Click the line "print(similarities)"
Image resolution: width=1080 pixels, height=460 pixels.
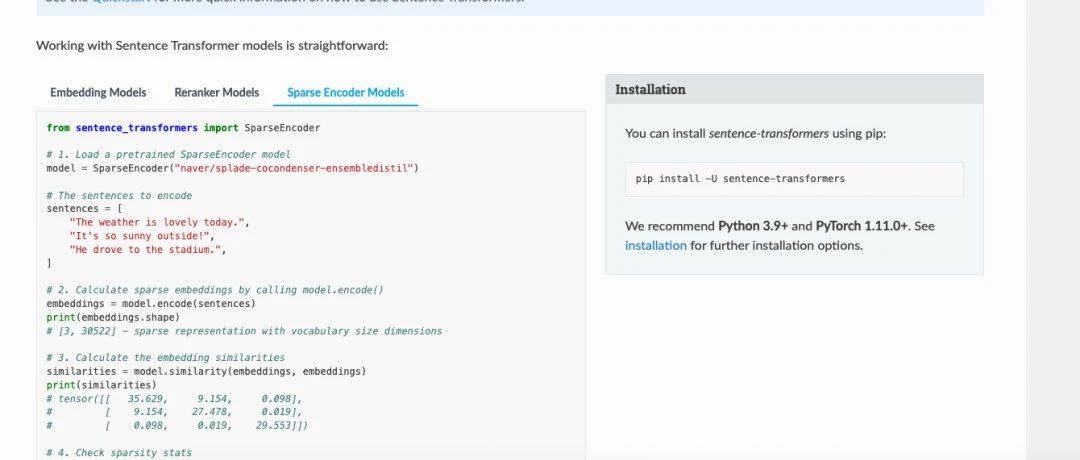click(x=101, y=385)
